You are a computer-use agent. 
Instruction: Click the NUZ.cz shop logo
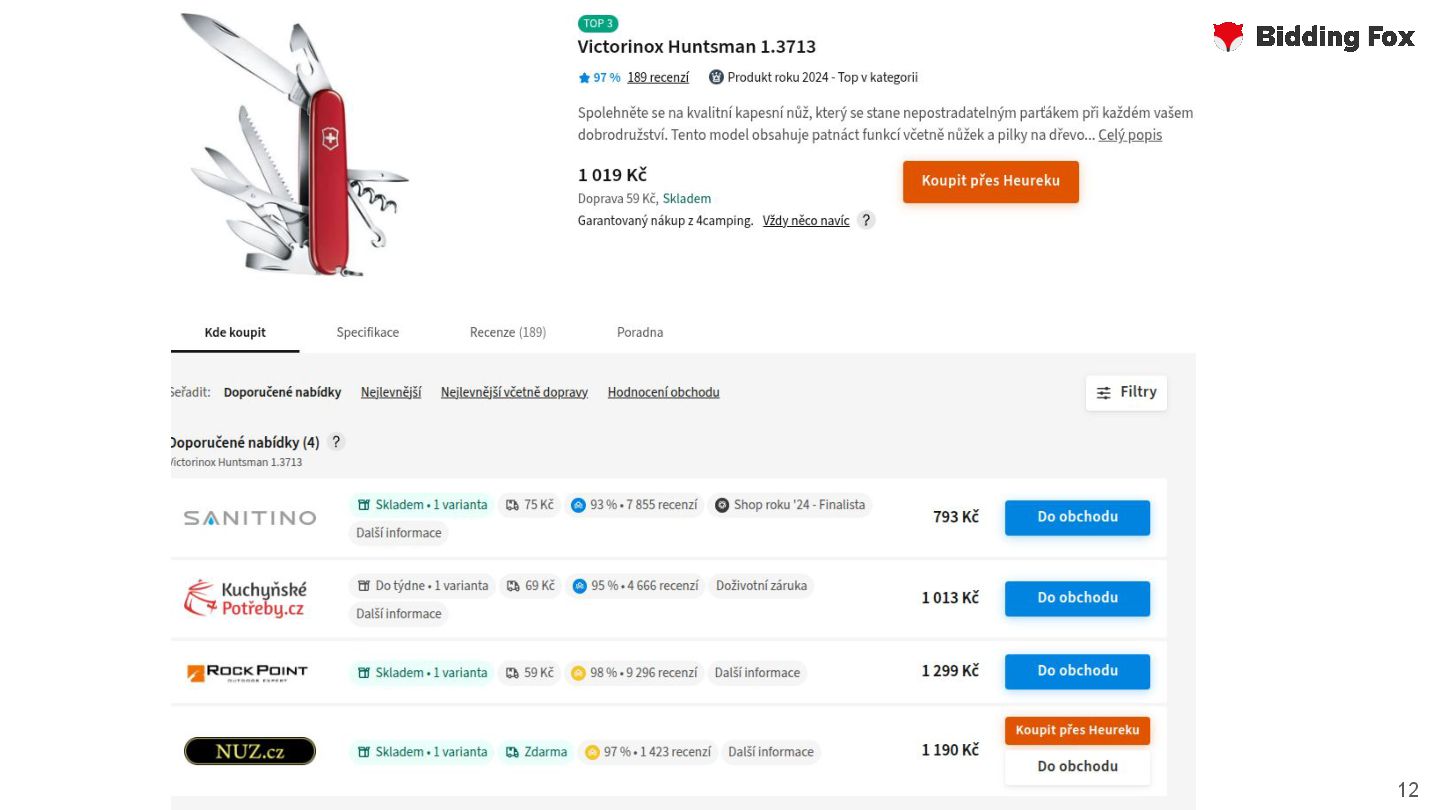pos(249,751)
